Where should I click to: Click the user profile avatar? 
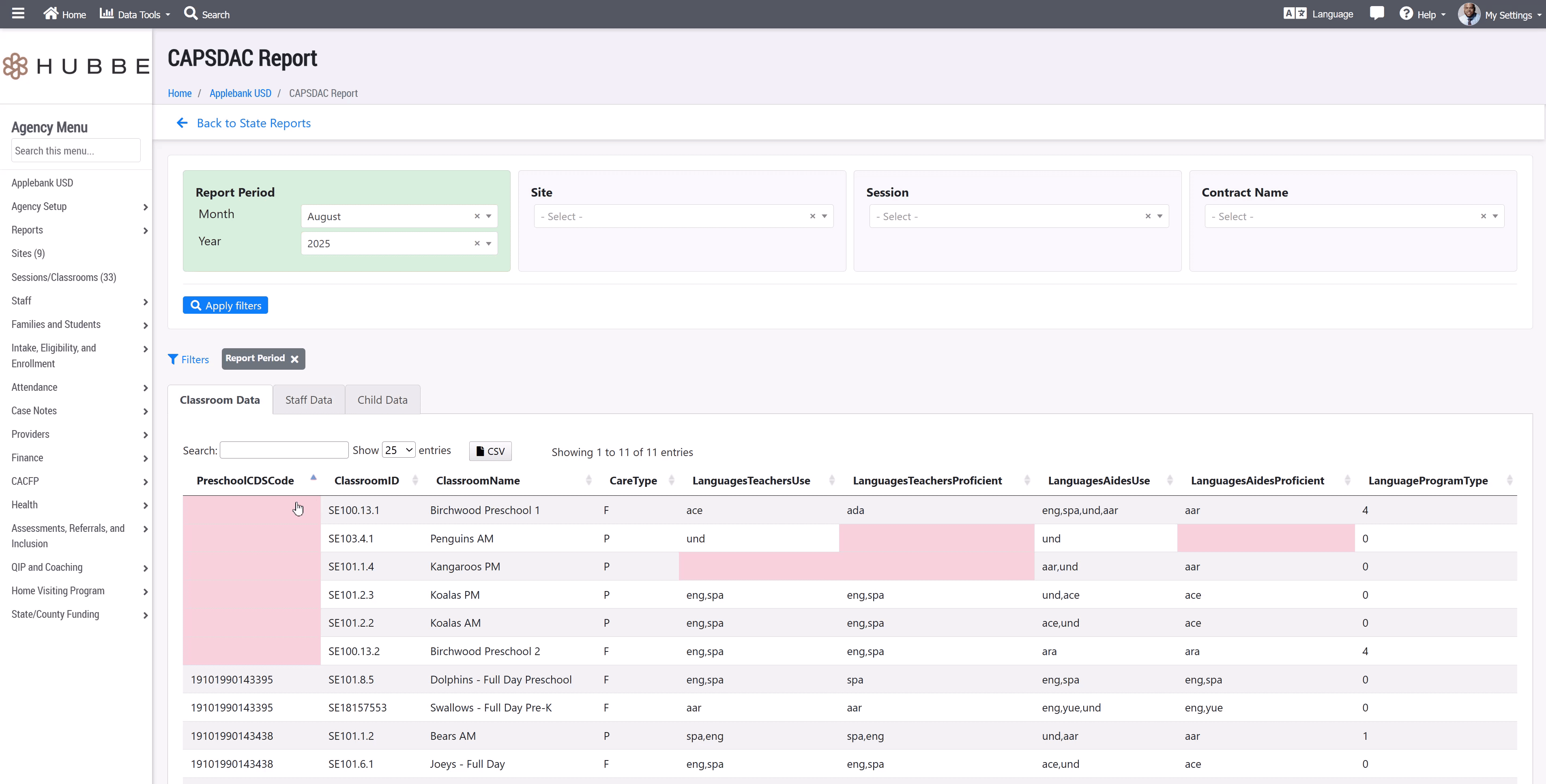(x=1469, y=14)
